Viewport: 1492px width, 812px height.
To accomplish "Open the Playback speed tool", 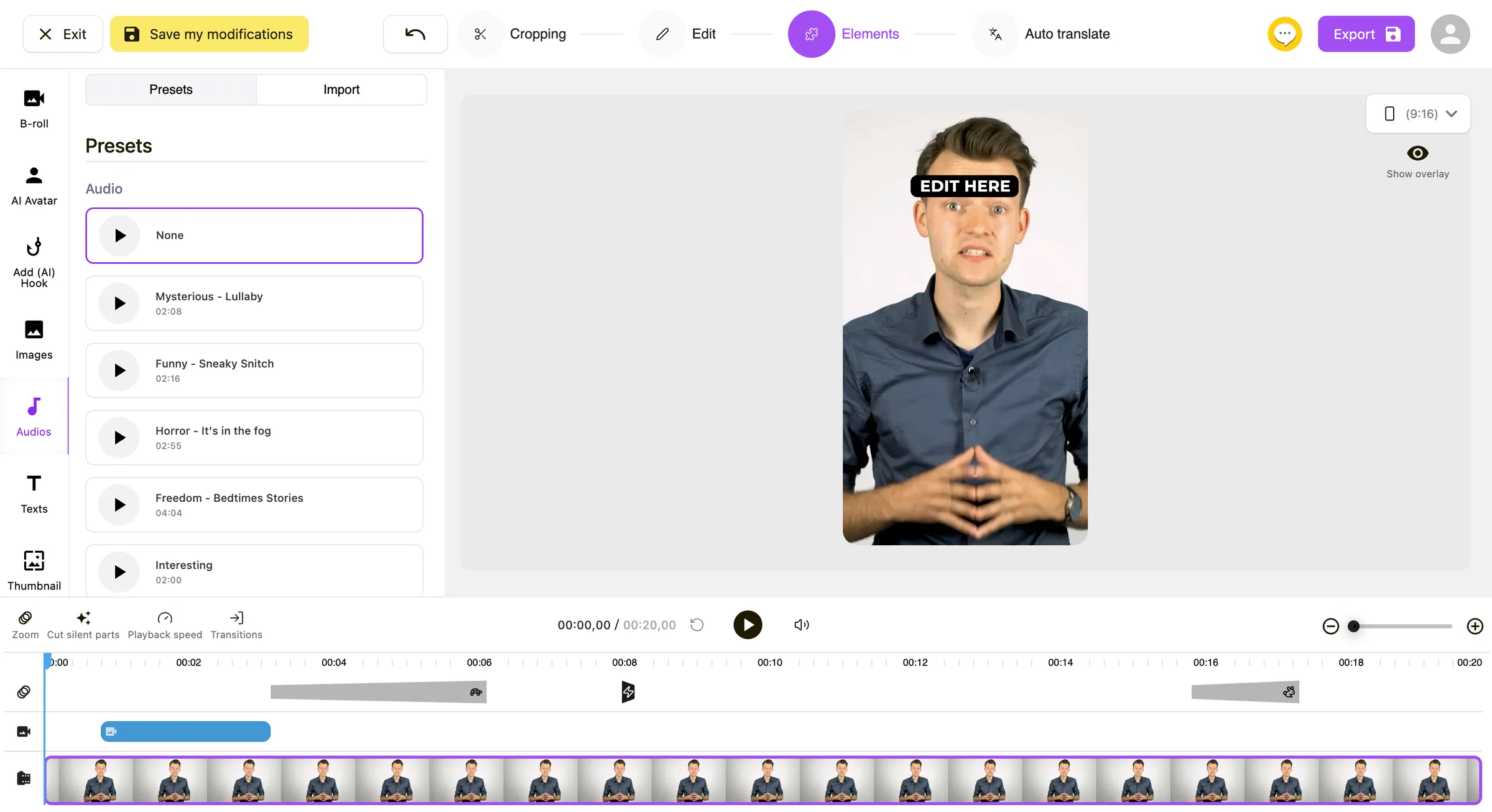I will (165, 625).
